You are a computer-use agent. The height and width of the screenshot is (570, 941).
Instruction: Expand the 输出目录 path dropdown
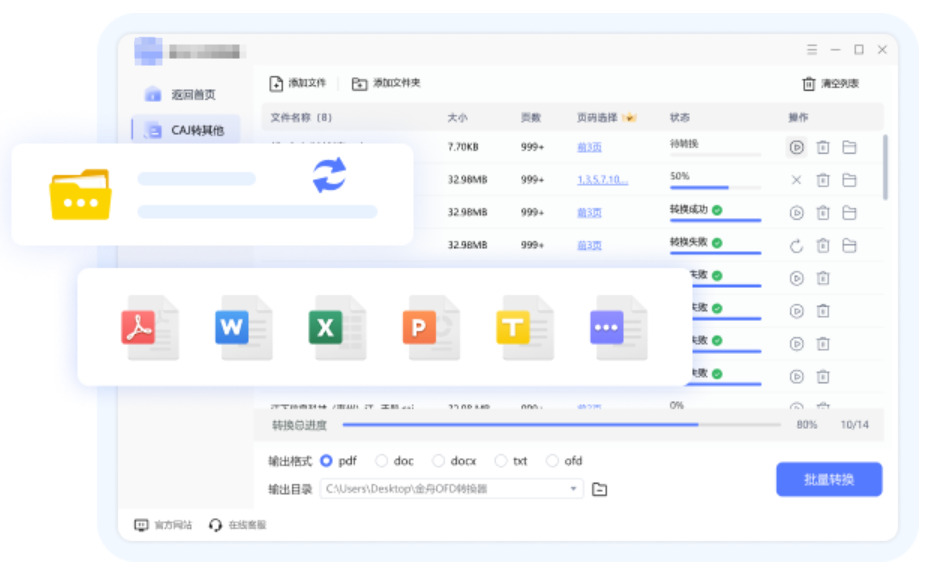[x=573, y=489]
